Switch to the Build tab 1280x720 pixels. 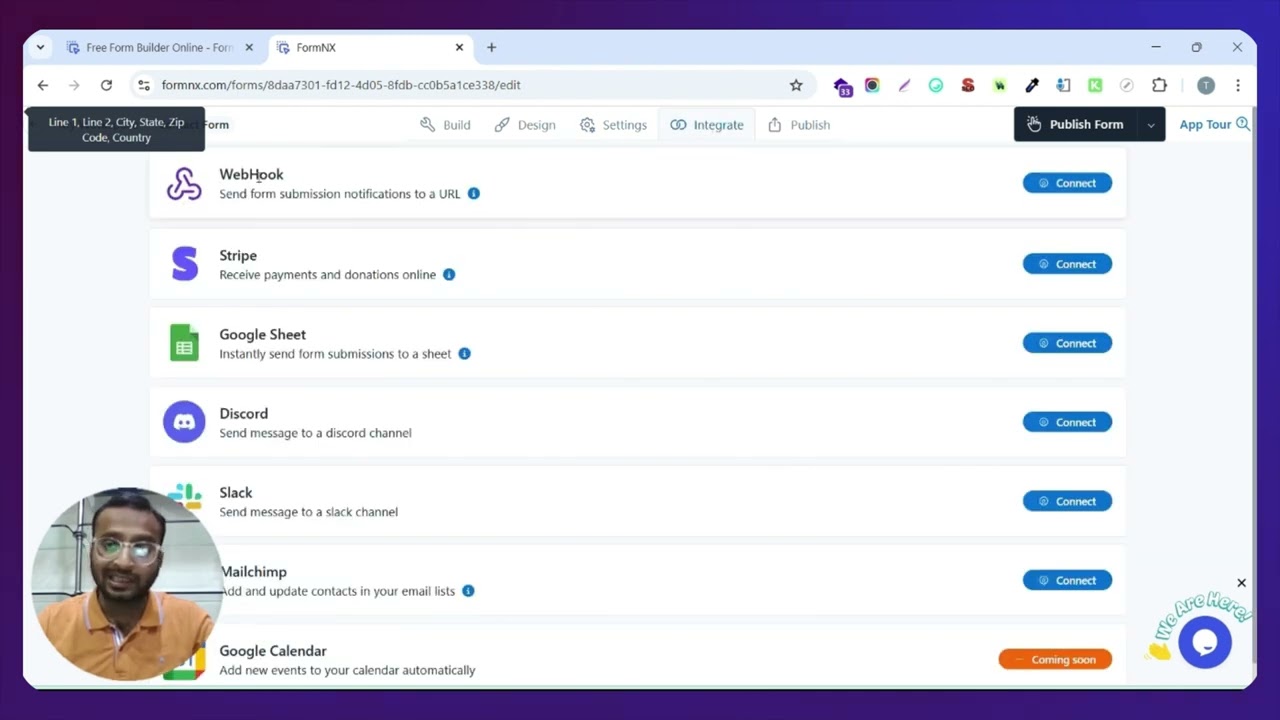pos(445,125)
